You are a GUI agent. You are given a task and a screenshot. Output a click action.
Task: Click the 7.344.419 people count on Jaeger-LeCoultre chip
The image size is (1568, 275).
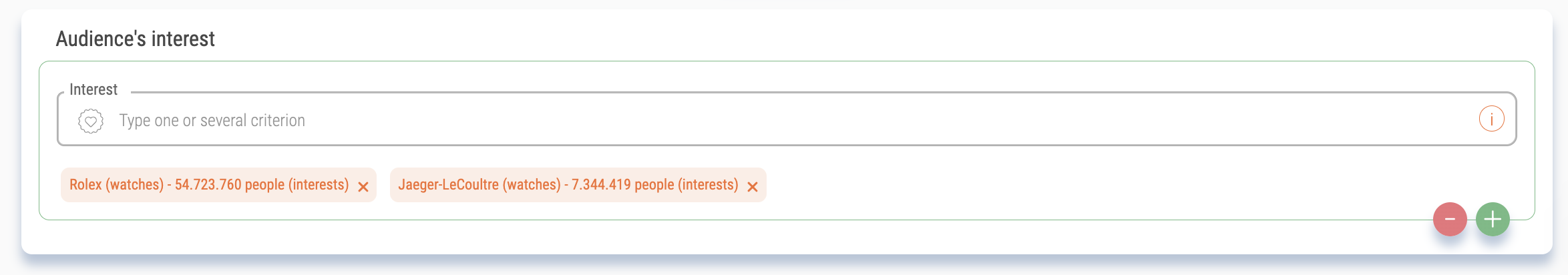click(x=623, y=185)
